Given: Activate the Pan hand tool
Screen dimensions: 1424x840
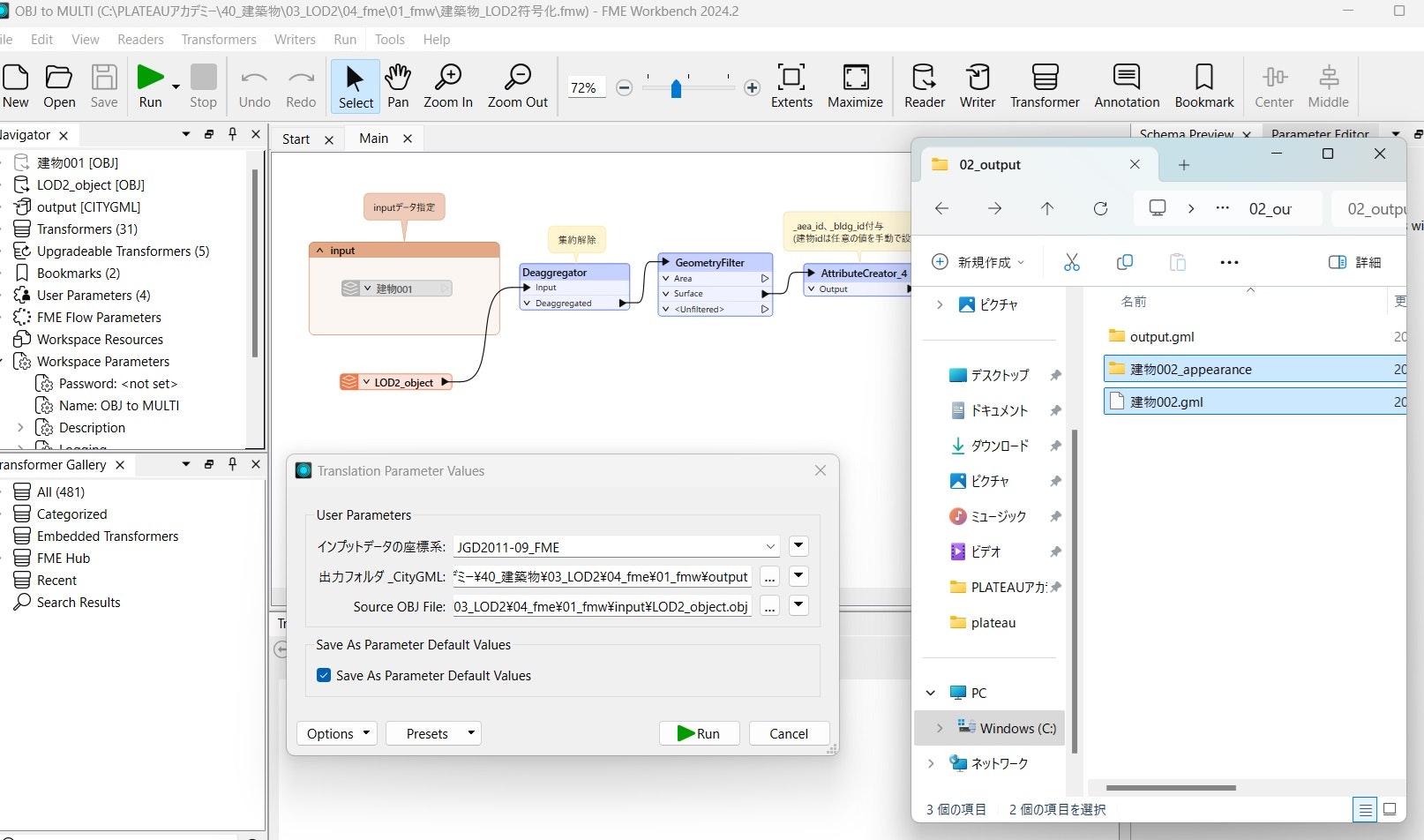Looking at the screenshot, I should 398,86.
